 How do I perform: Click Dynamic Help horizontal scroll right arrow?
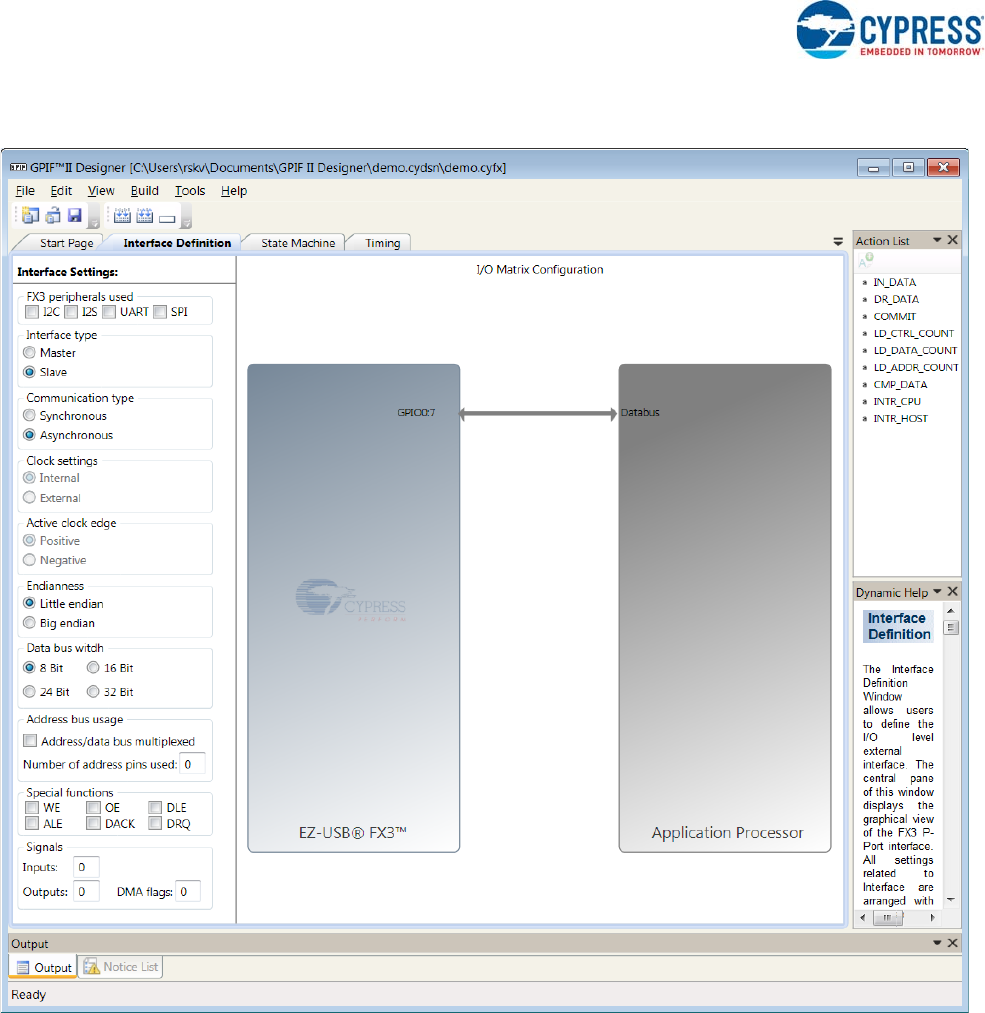pos(932,917)
